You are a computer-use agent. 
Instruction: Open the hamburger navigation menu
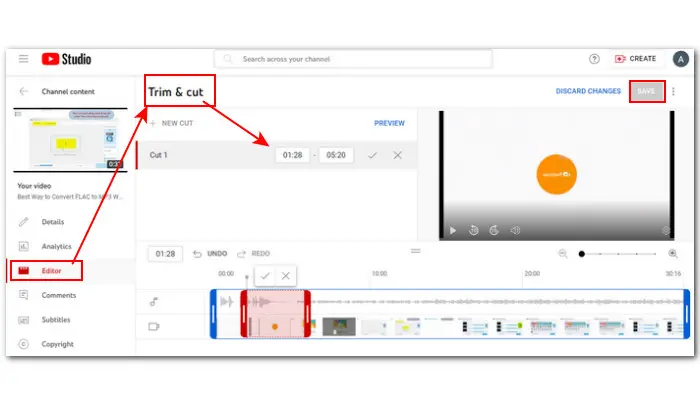click(23, 58)
